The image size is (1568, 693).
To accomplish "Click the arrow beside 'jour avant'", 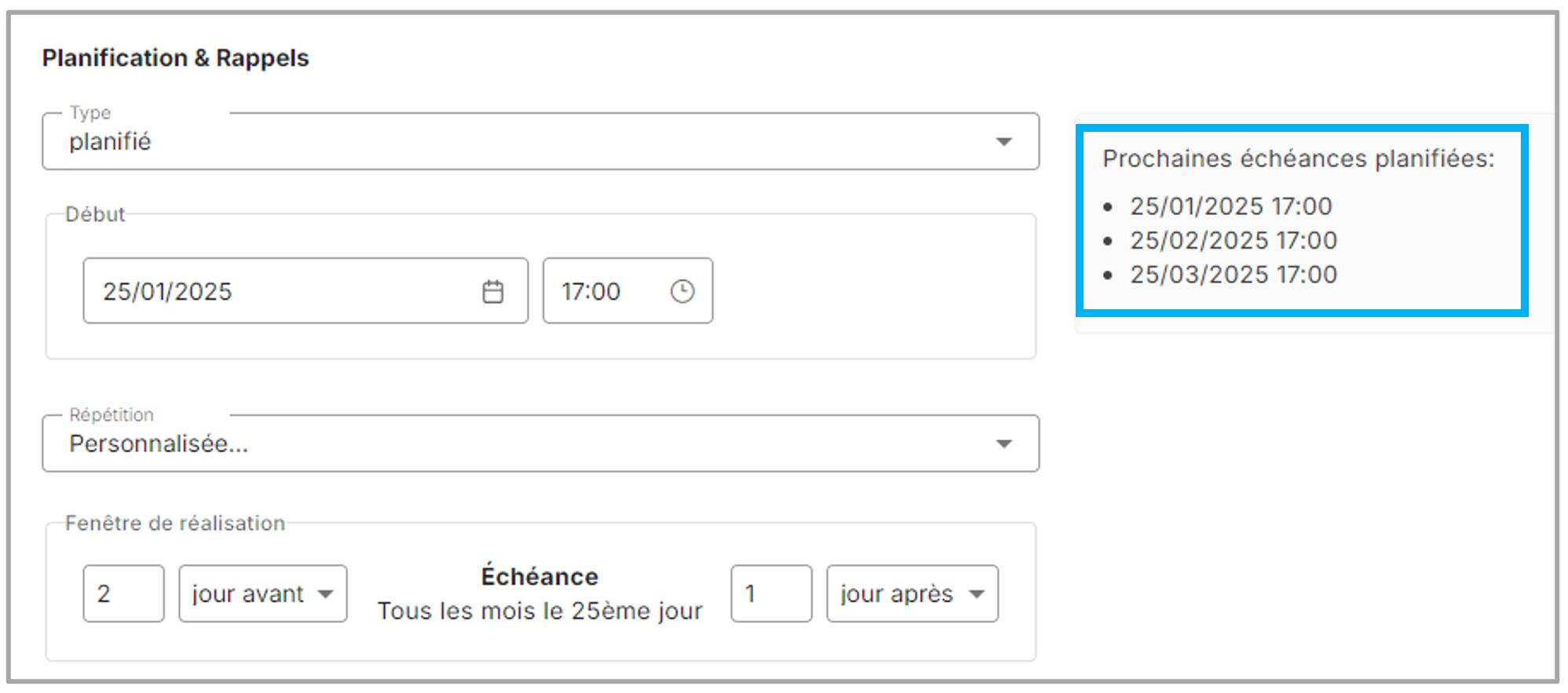I will (326, 594).
